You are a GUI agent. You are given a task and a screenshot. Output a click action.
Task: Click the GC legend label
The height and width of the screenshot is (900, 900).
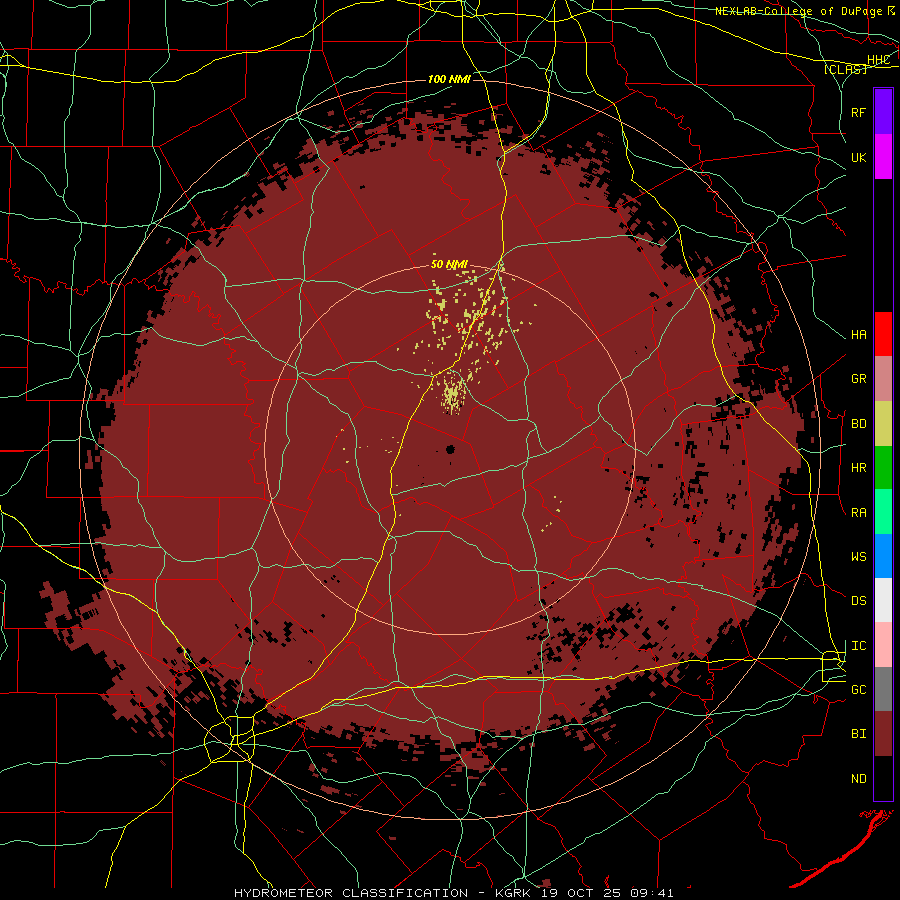click(x=858, y=690)
